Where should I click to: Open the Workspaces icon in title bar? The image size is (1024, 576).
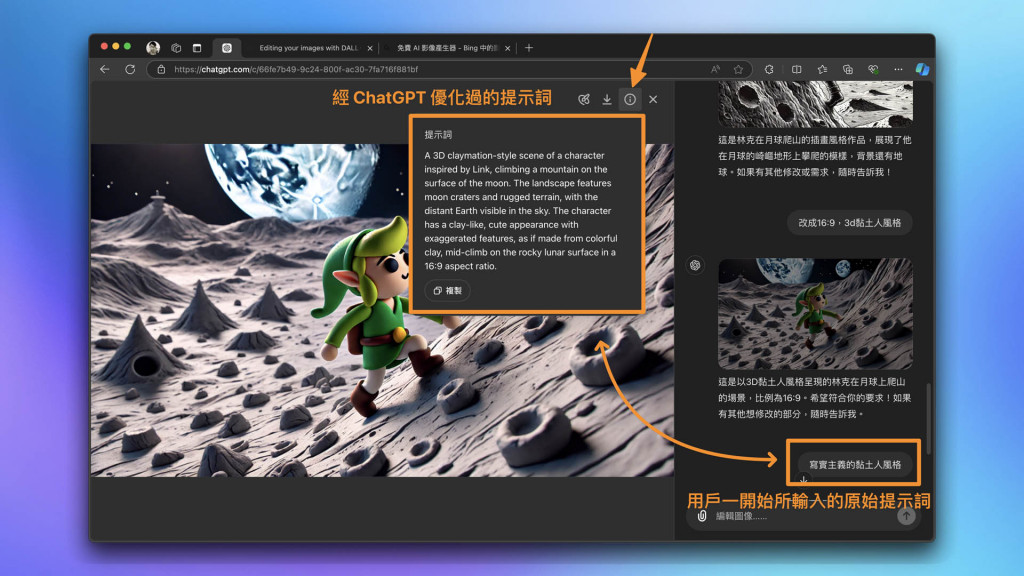176,48
